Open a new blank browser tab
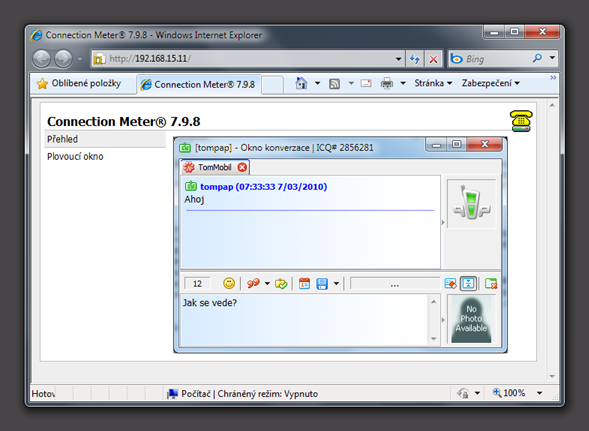This screenshot has width=589, height=431. [x=272, y=85]
